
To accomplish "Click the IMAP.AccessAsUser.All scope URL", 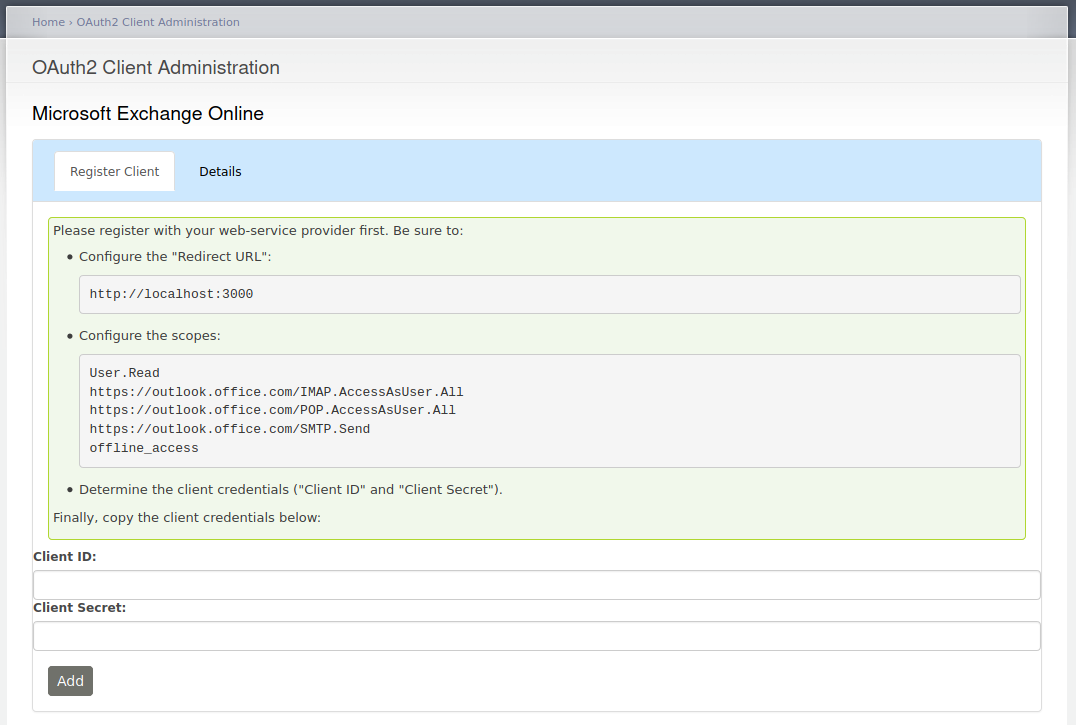I will coord(276,392).
